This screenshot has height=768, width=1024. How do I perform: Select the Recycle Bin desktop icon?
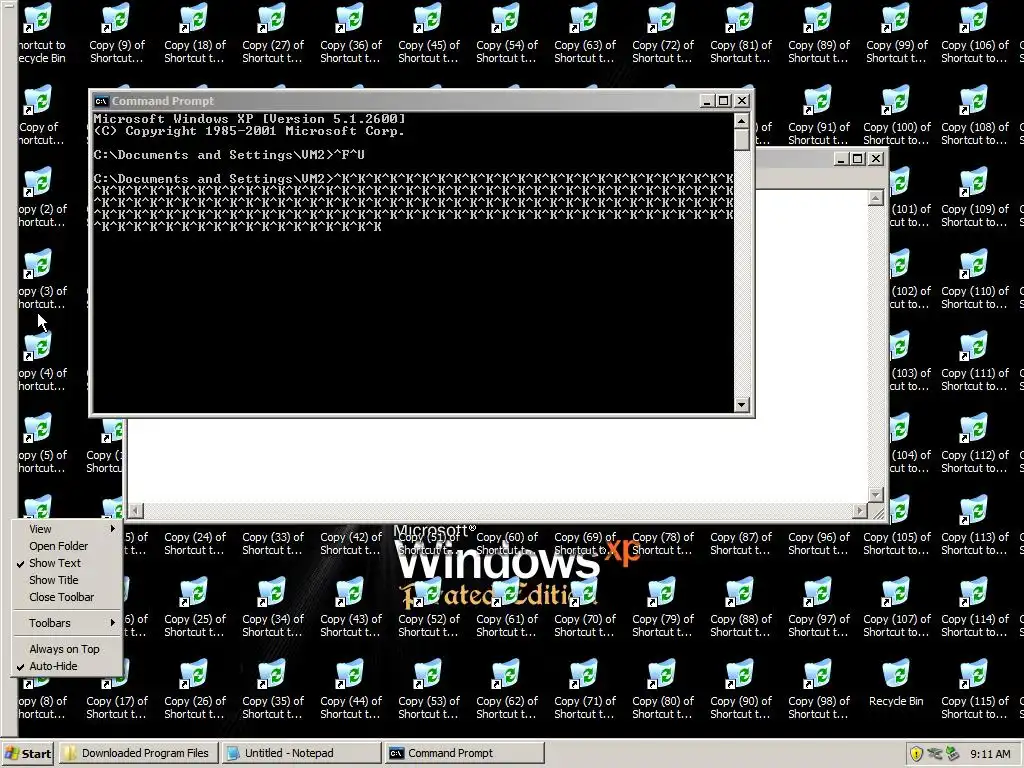[896, 683]
